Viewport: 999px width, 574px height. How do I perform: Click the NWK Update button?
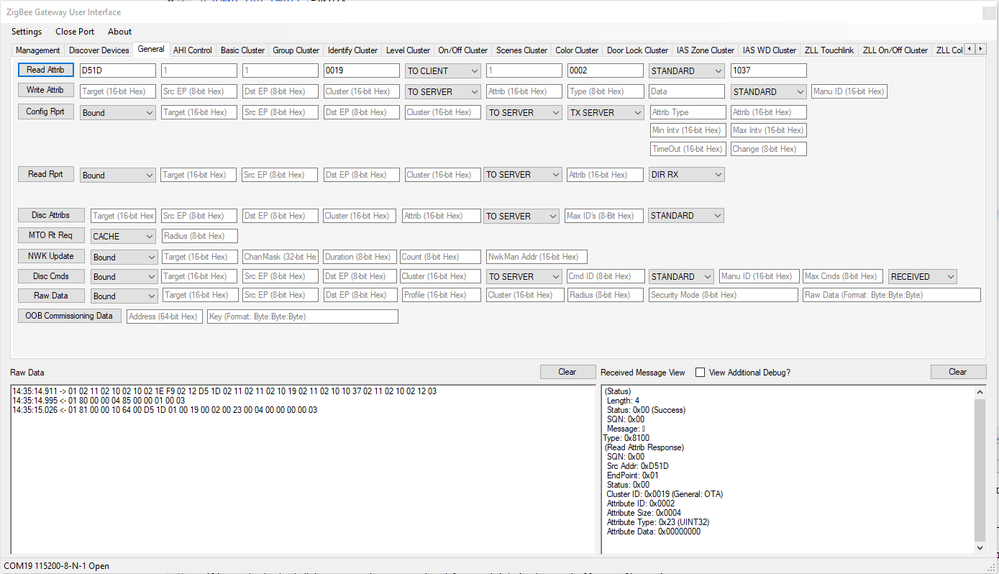coord(50,256)
